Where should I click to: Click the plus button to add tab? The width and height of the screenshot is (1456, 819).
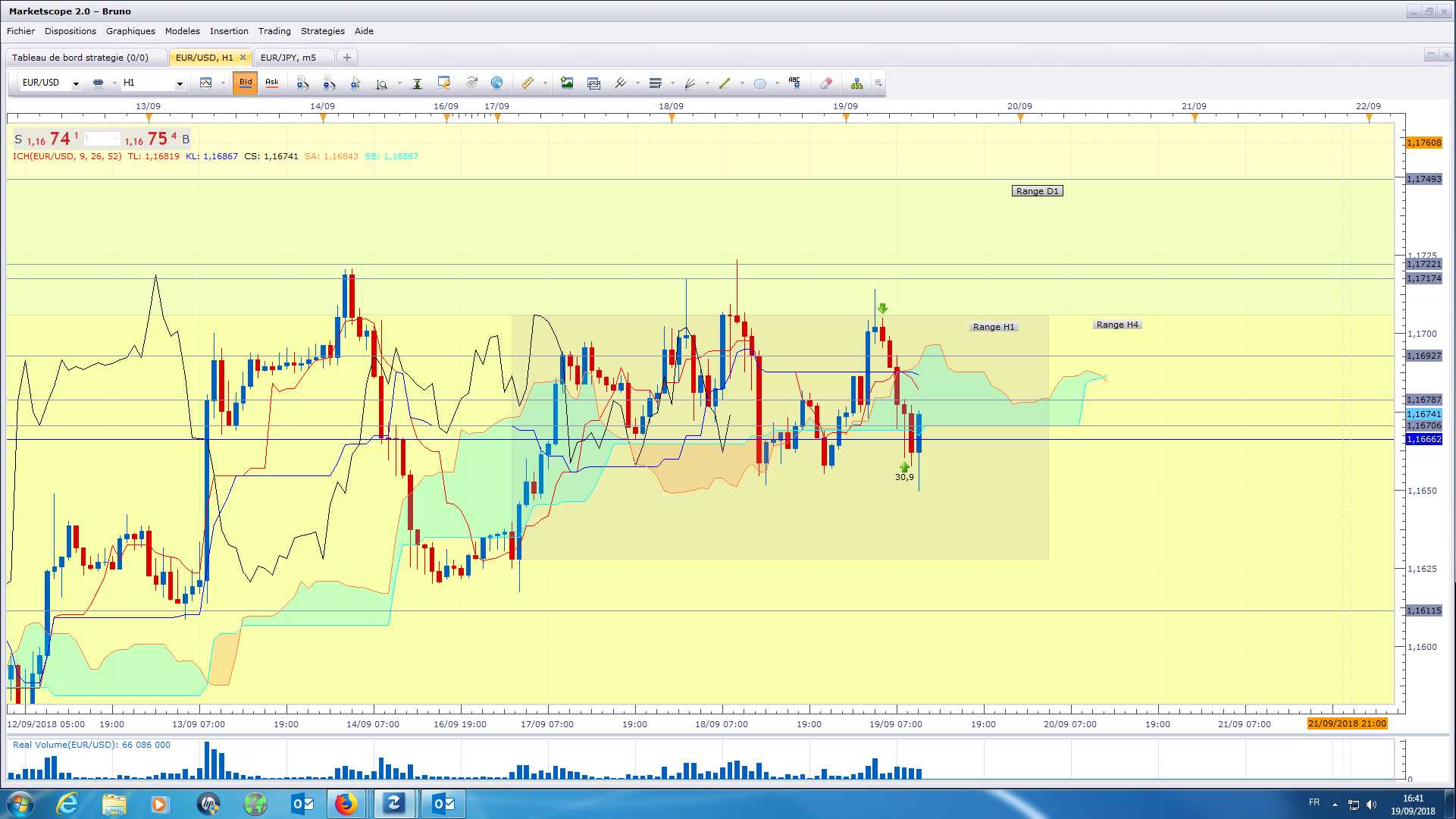point(347,58)
